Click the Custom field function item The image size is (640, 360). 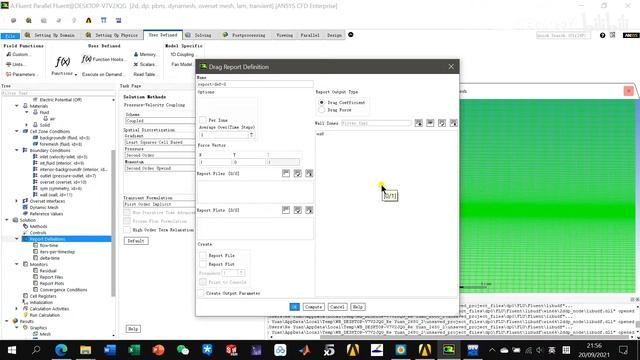[17, 54]
